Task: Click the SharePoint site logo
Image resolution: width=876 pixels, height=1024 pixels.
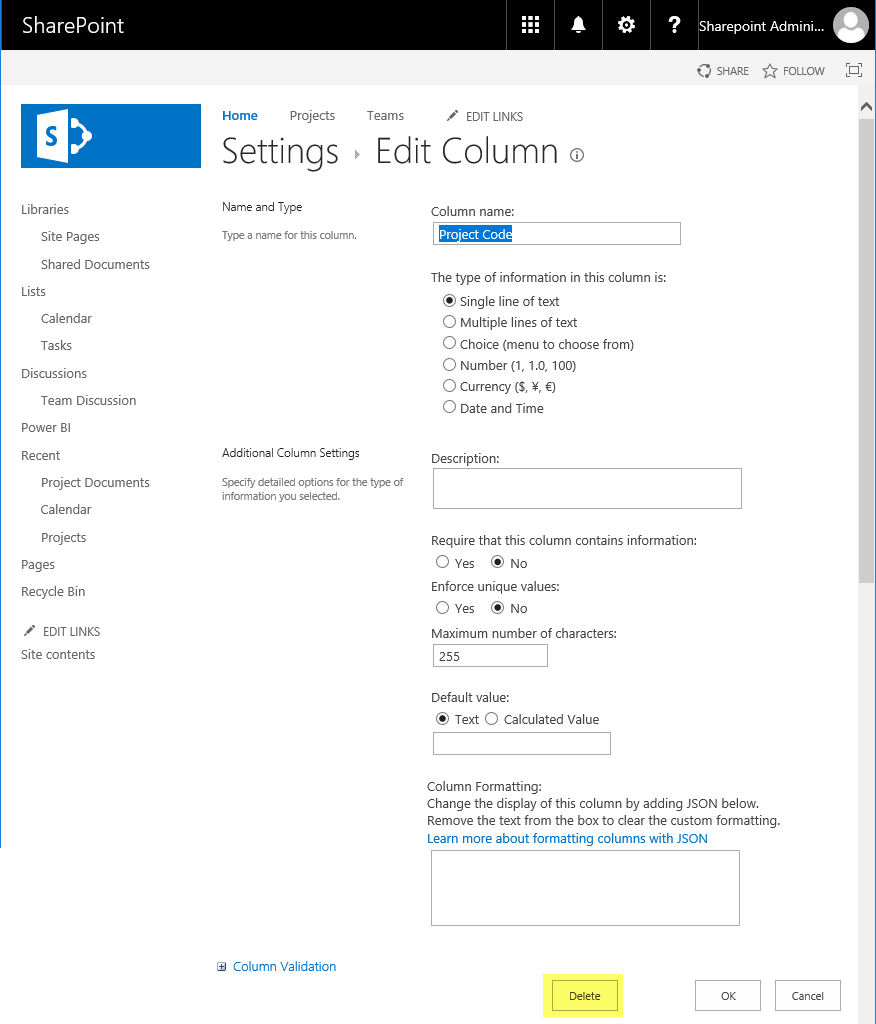Action: point(111,136)
